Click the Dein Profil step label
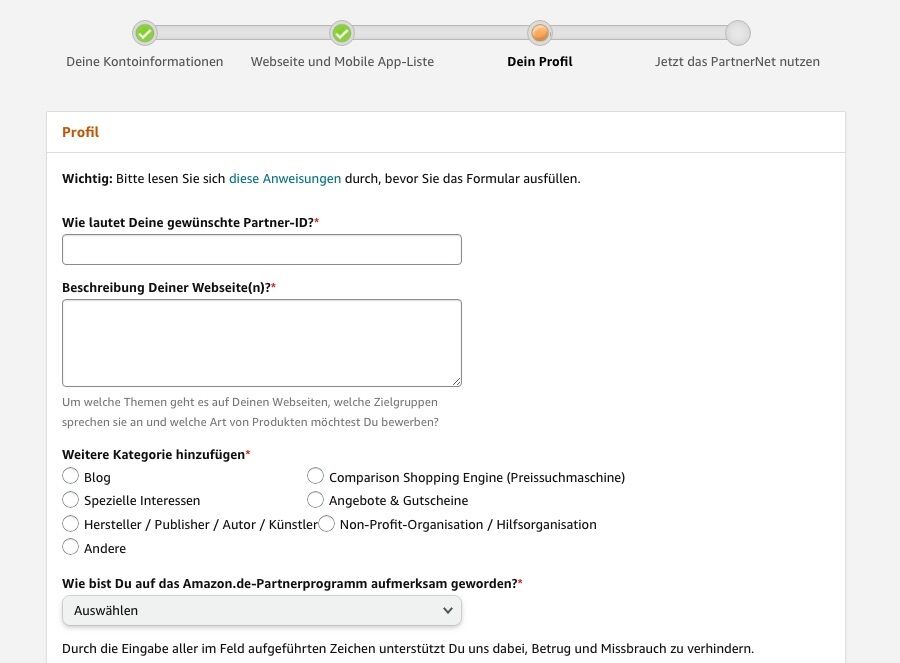 click(540, 62)
